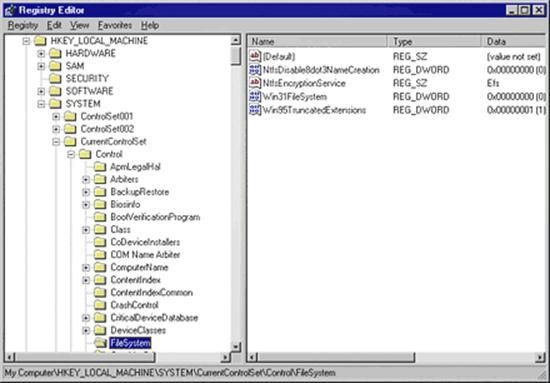Click the values pane scroll right arrow
Viewport: 550px width, 383px height.
coord(540,357)
